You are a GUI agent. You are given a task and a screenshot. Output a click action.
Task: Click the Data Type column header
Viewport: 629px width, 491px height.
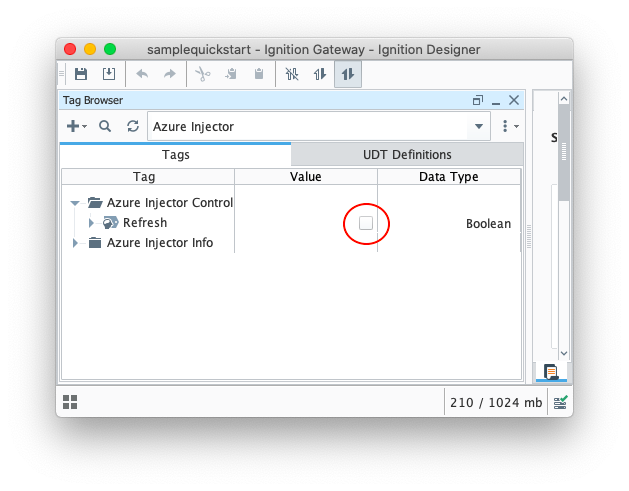click(x=448, y=177)
